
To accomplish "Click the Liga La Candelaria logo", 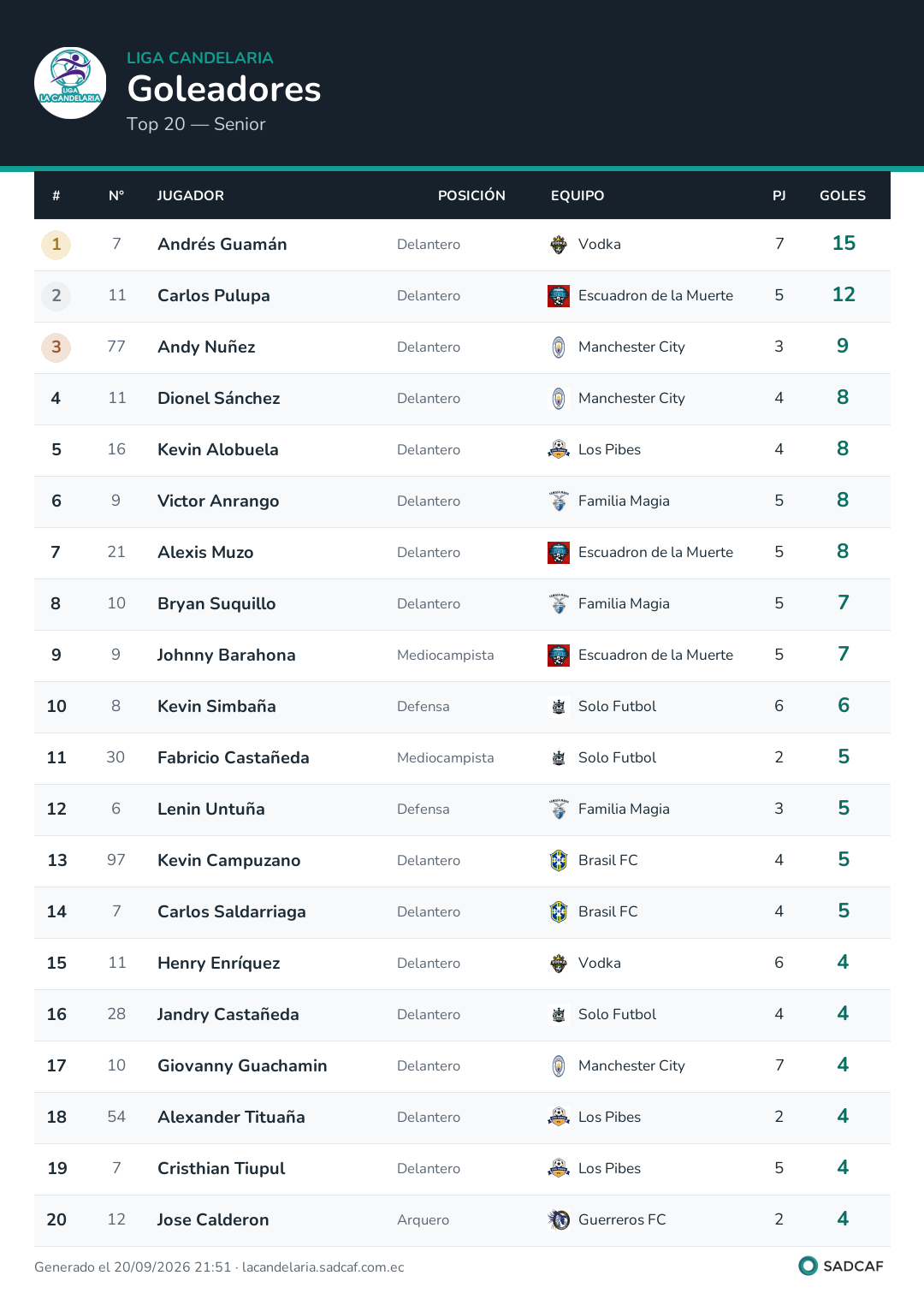I will (70, 83).
